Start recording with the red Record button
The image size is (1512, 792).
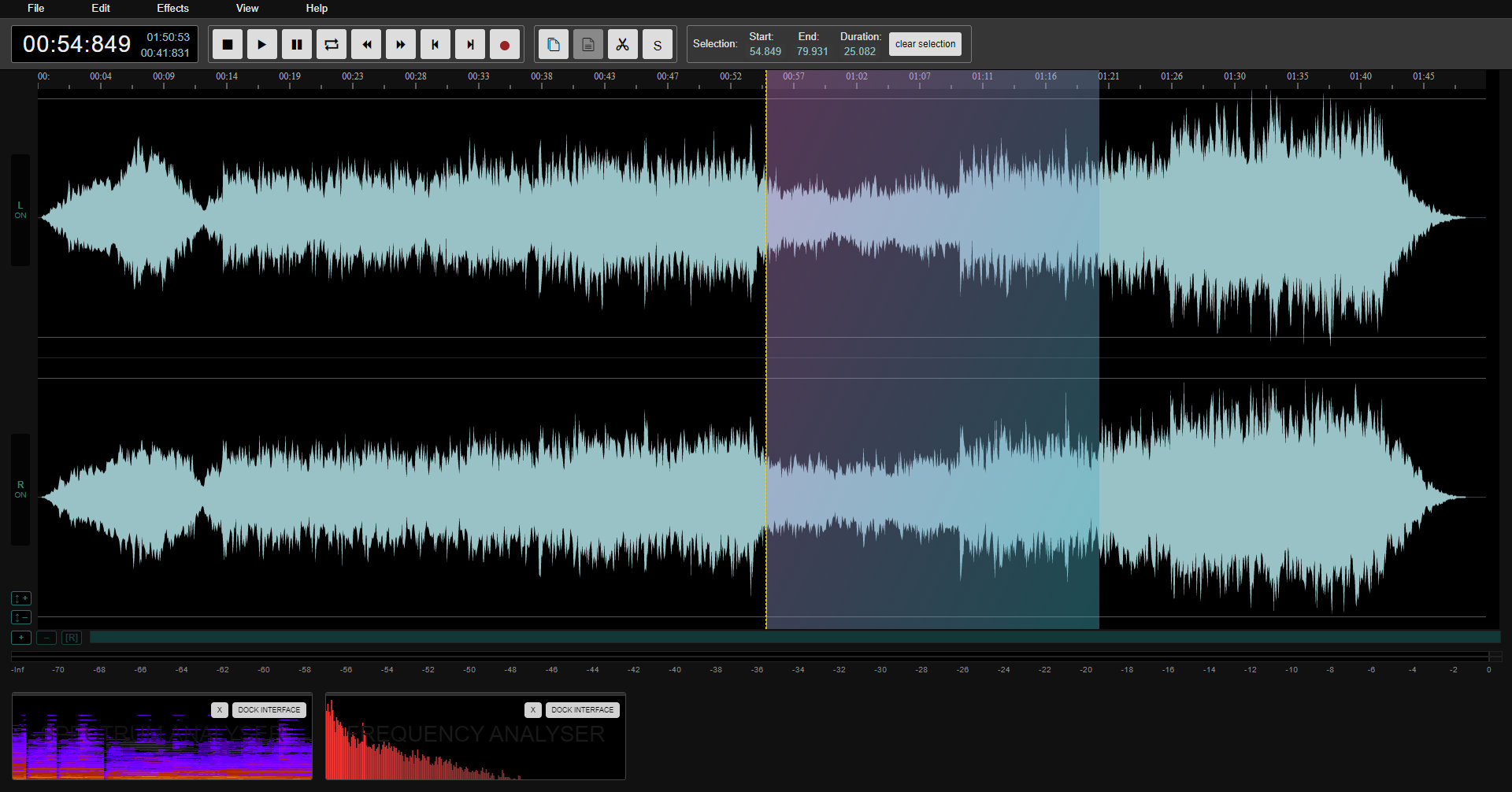pos(505,44)
